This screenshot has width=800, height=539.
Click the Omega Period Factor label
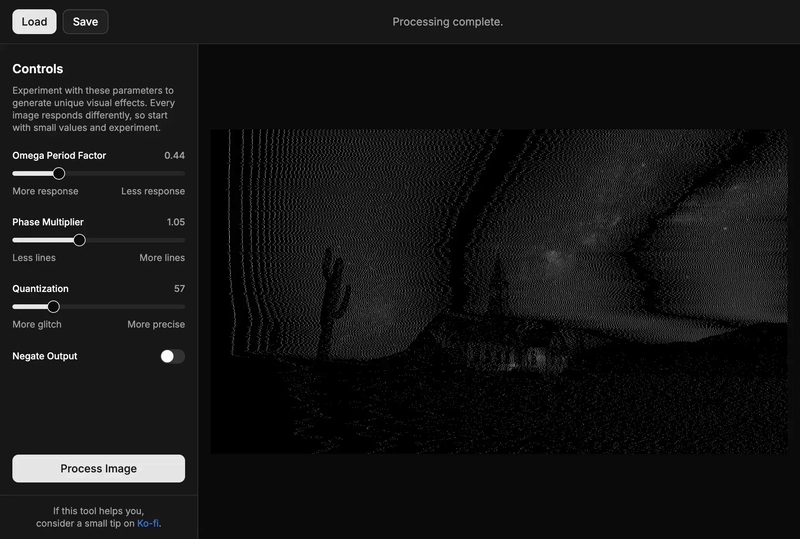tap(59, 156)
